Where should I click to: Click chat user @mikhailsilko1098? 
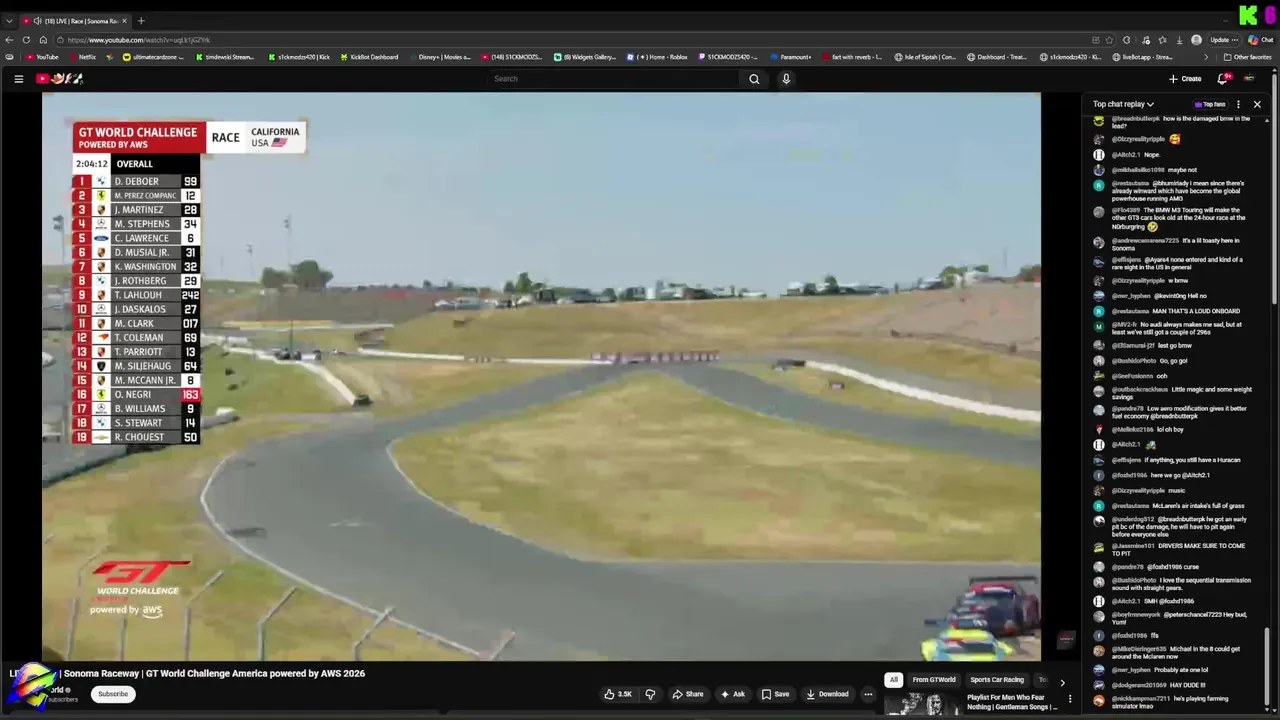tap(1138, 170)
